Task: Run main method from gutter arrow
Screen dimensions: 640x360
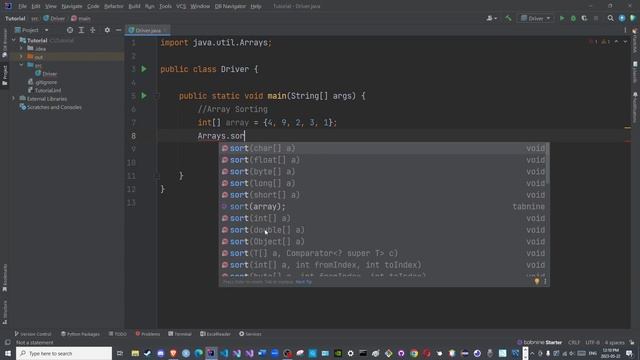Action: (144, 96)
